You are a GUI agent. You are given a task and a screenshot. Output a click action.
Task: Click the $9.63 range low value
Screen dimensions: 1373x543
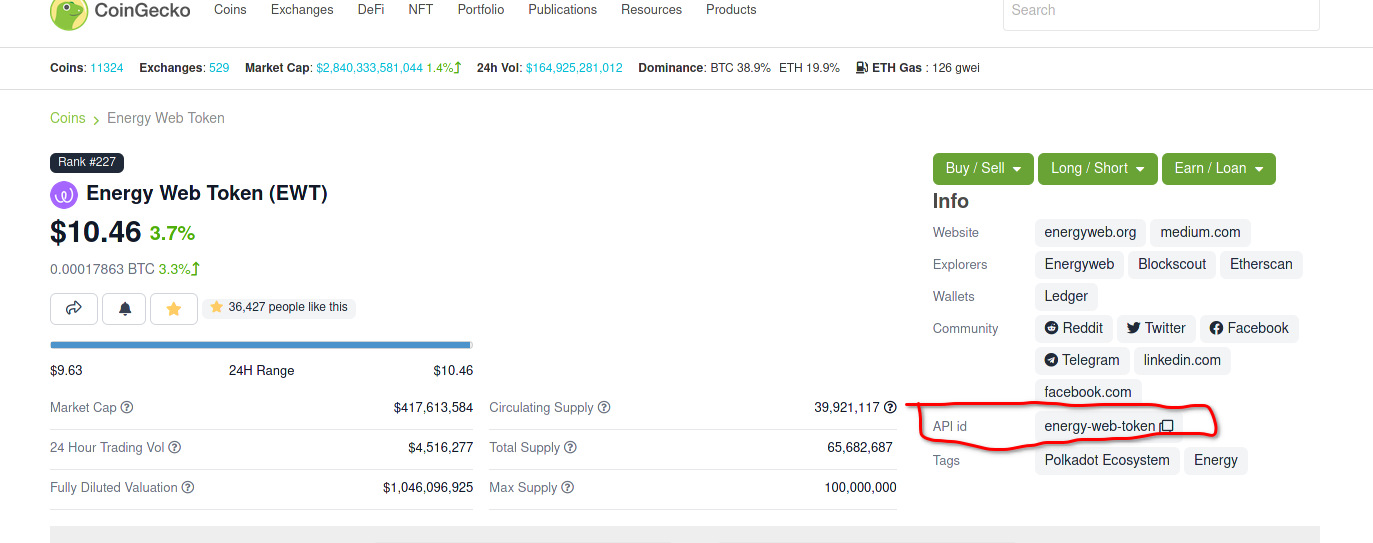[66, 370]
